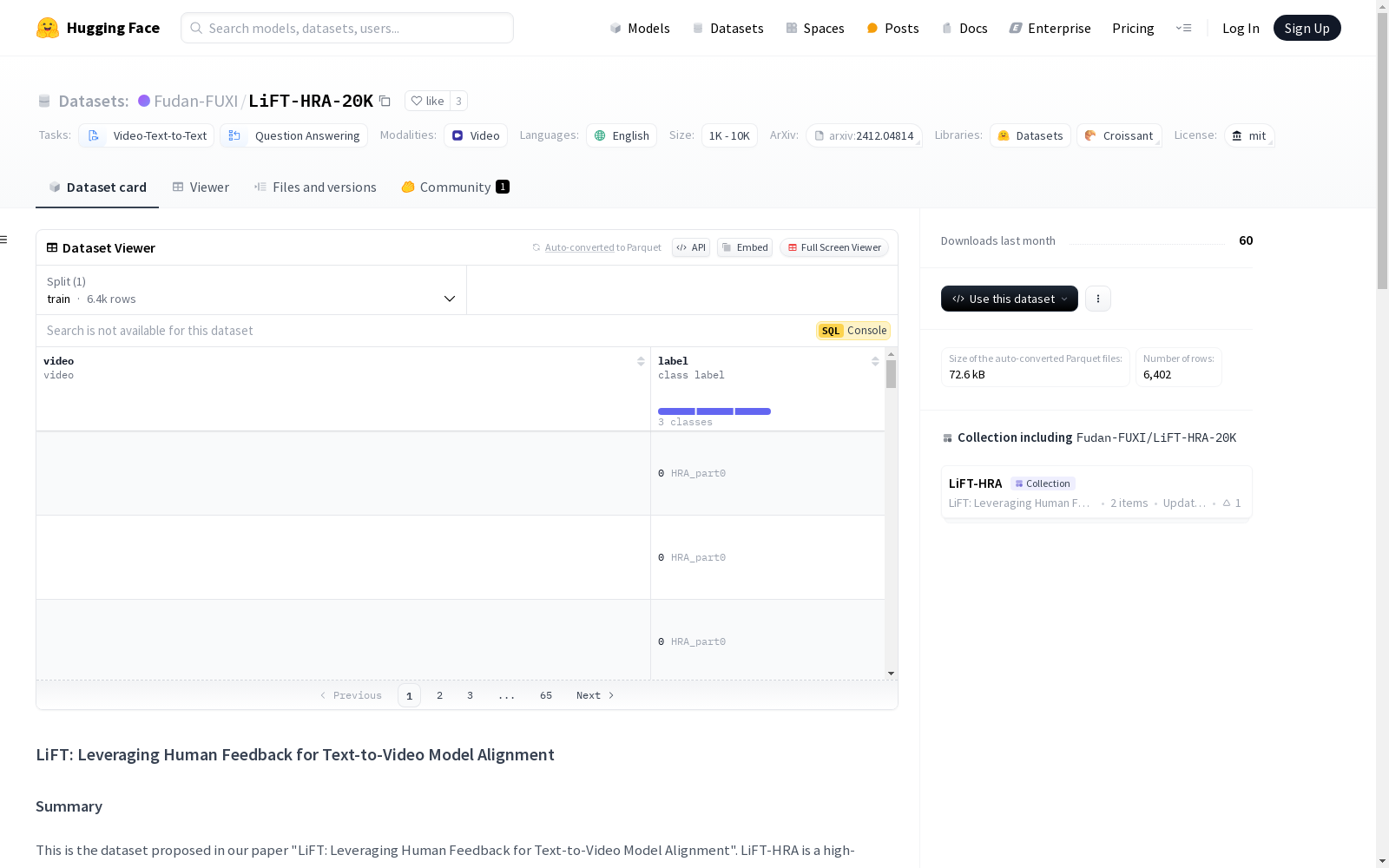Screen dimensions: 1389x868
Task: Click the Video modality tag
Action: (x=476, y=135)
